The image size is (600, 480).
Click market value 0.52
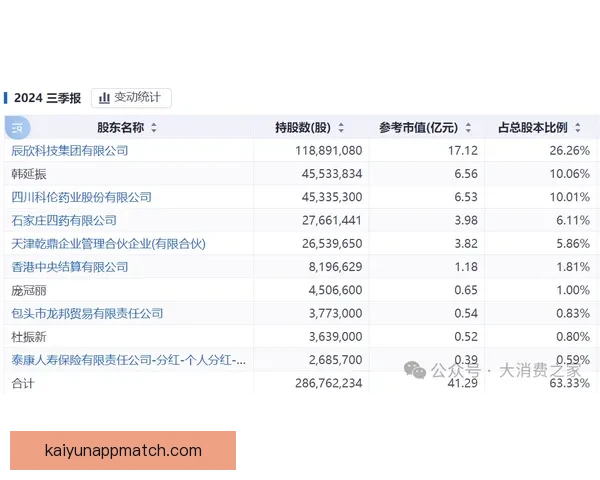pos(466,337)
